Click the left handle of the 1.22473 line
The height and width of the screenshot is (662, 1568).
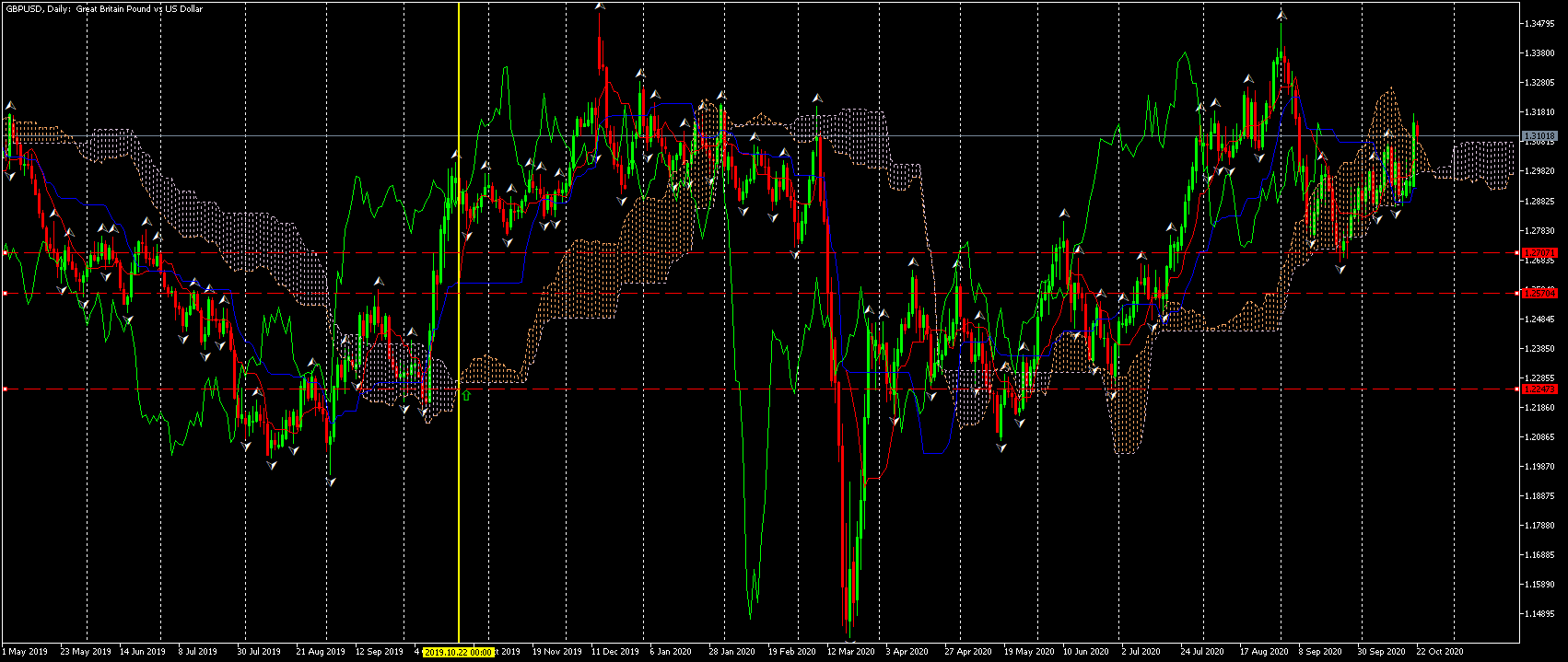pos(5,389)
